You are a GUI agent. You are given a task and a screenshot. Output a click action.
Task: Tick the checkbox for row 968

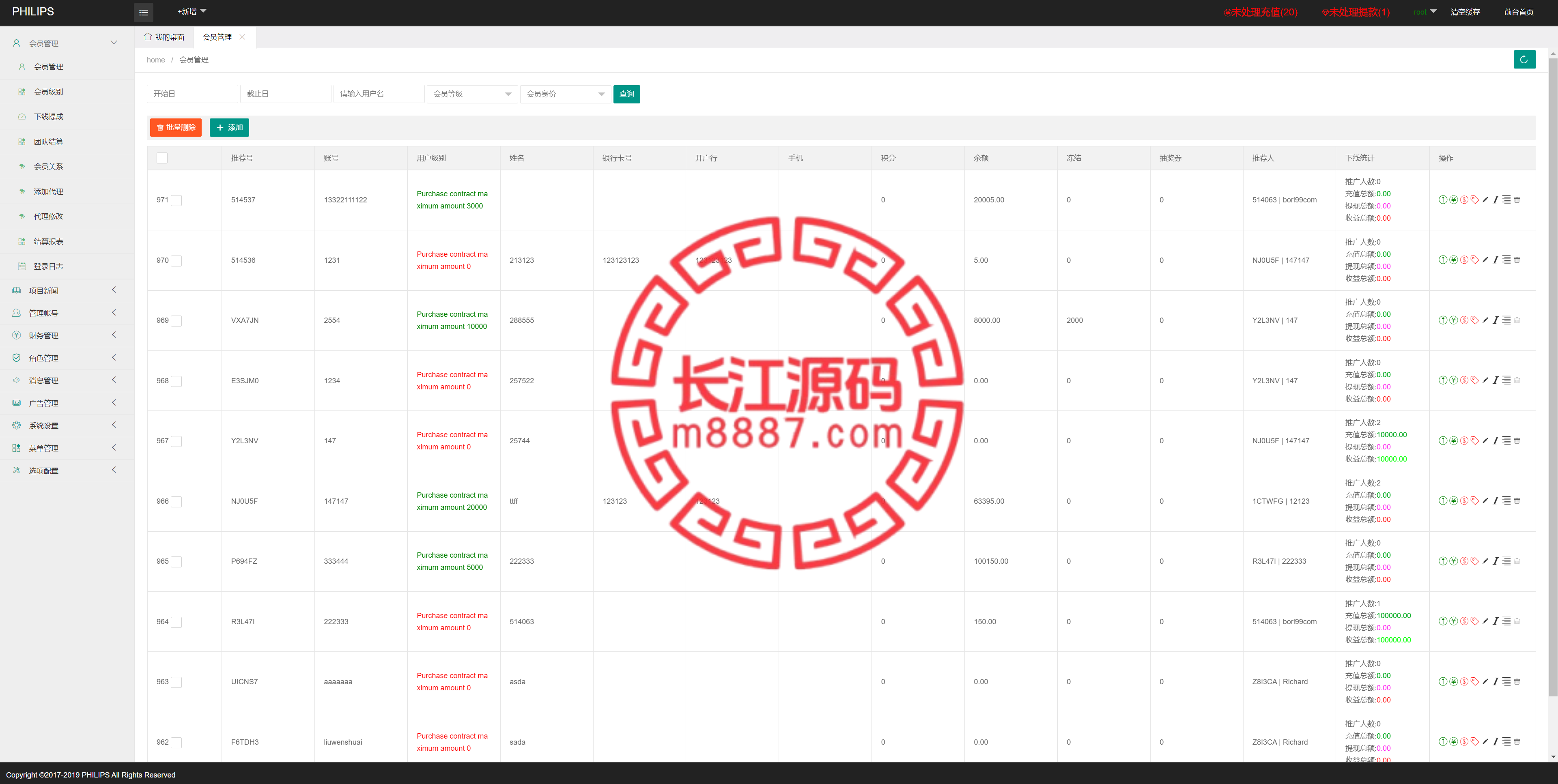pos(176,381)
